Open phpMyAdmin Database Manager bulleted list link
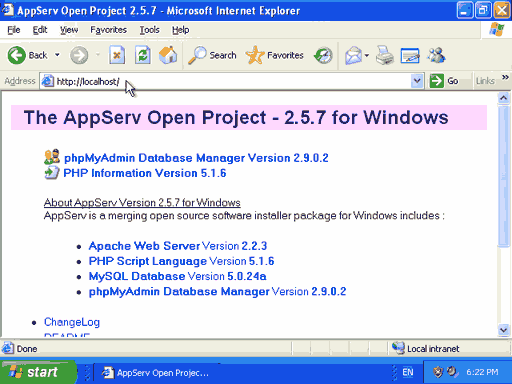 (179, 291)
